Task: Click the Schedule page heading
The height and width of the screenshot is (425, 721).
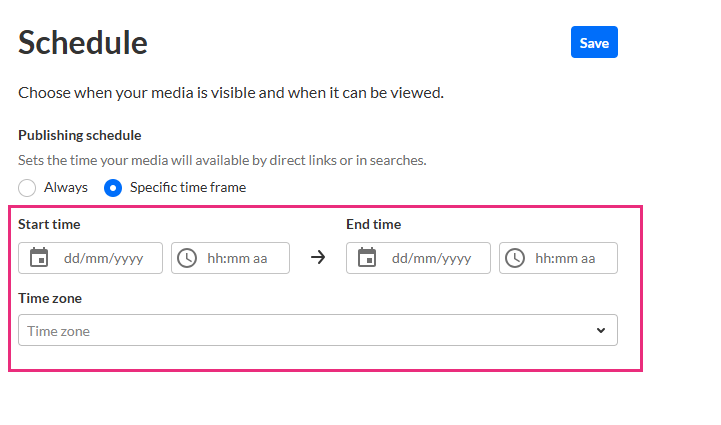Action: pos(83,43)
